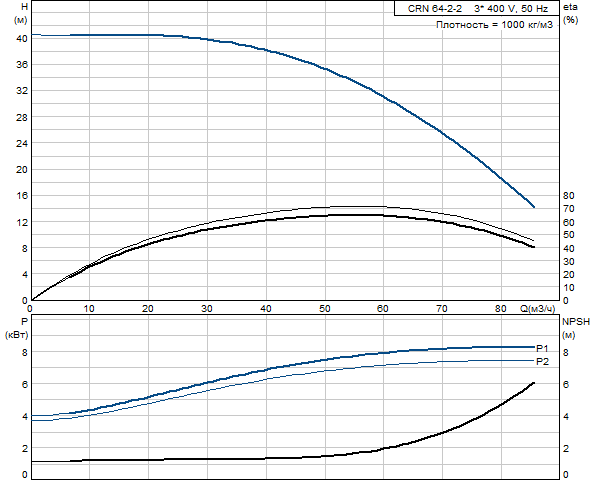Click the eta (%) axis label
The height and width of the screenshot is (480, 592).
click(570, 13)
